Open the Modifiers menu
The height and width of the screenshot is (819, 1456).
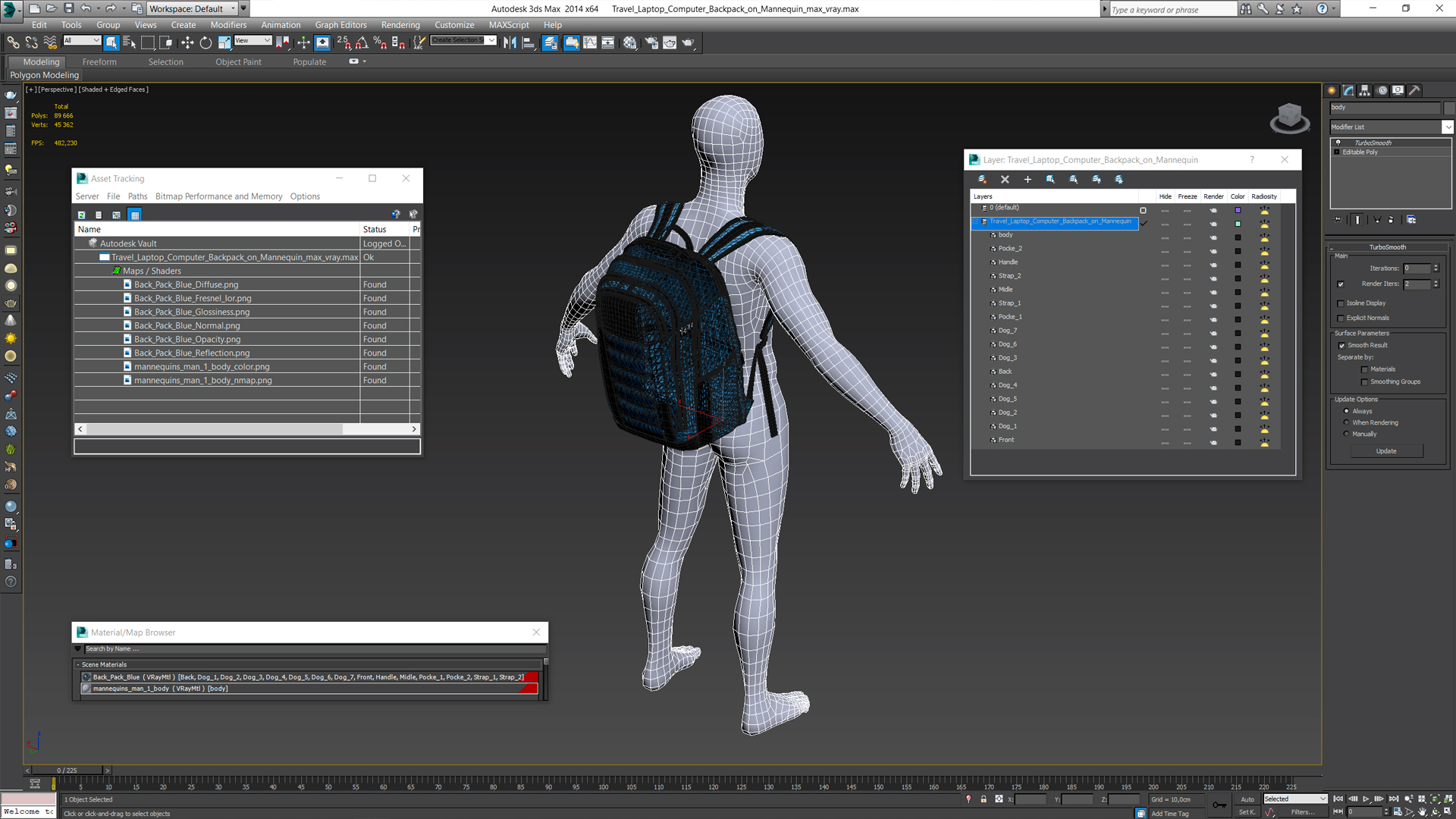pyautogui.click(x=230, y=24)
